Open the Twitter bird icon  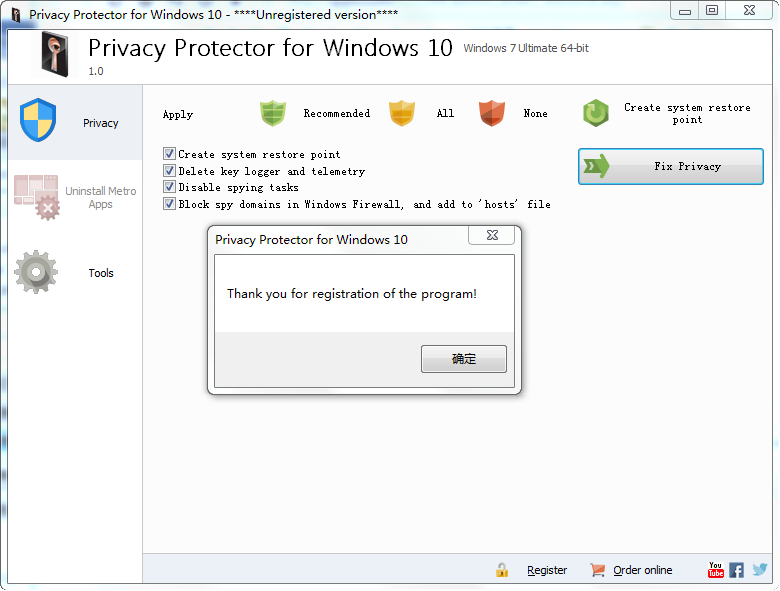click(760, 570)
